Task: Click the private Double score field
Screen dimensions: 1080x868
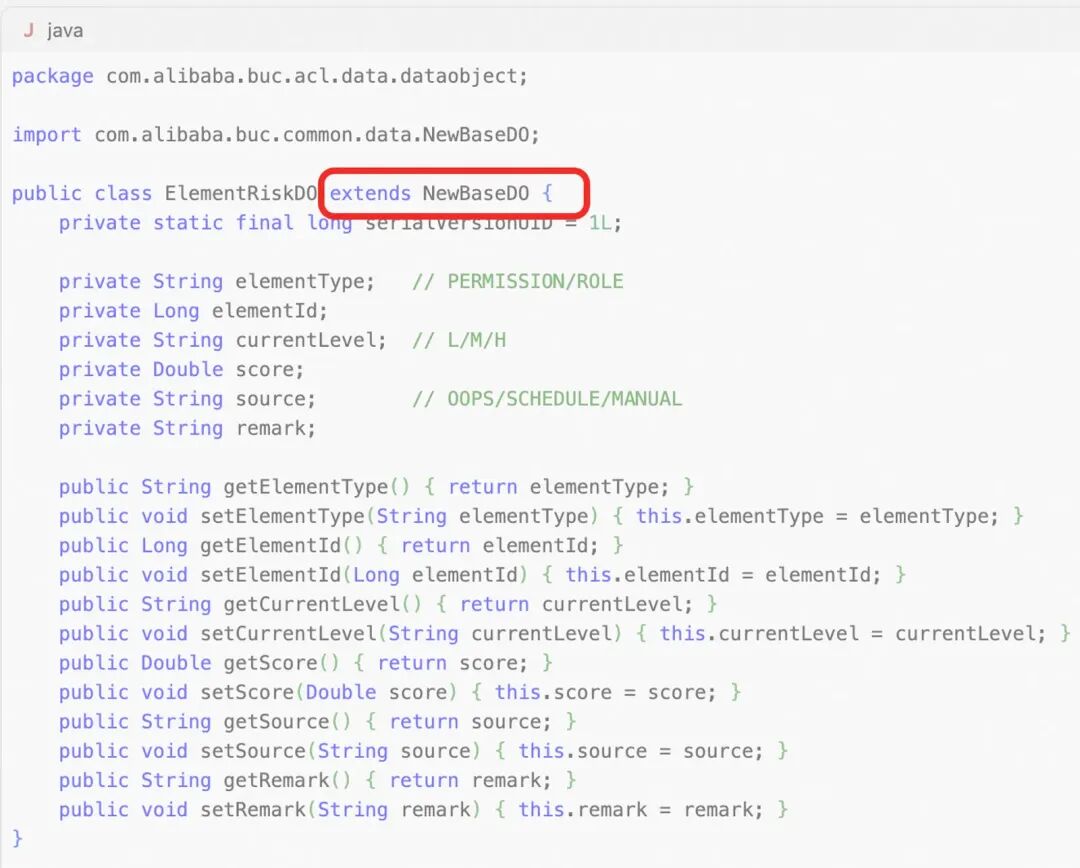Action: click(181, 369)
